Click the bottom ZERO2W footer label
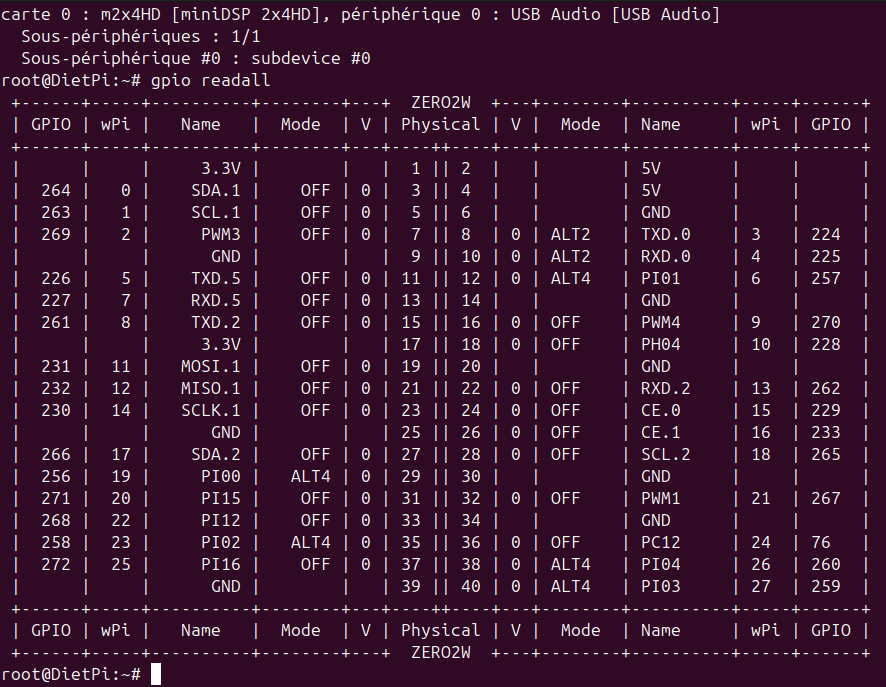Screen dimensions: 886x687 tap(441, 653)
